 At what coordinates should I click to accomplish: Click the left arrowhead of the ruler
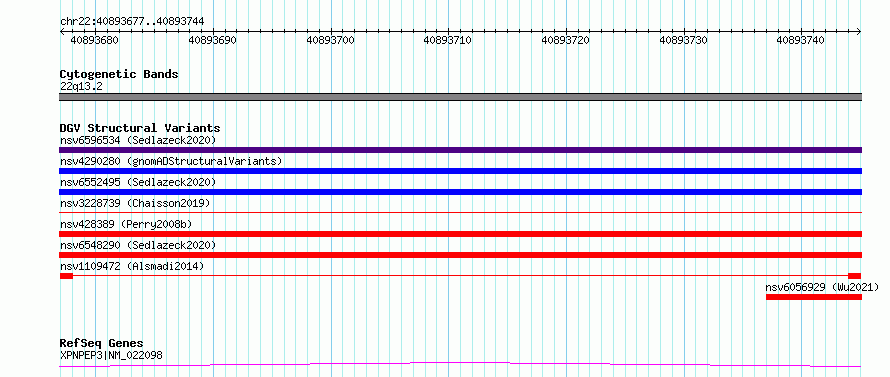(63, 32)
